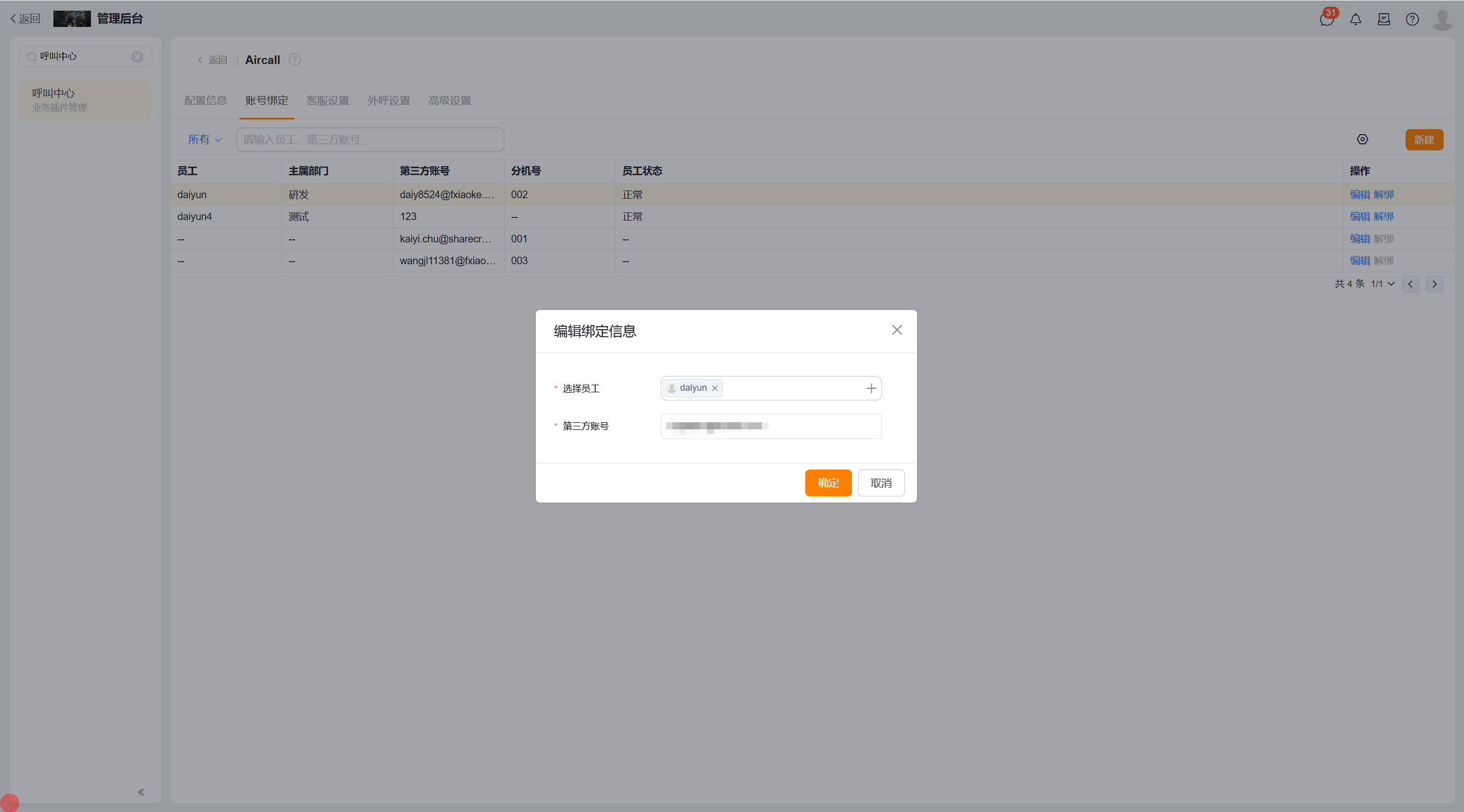1464x812 pixels.
Task: Clear the sidebar search field
Action: point(137,57)
